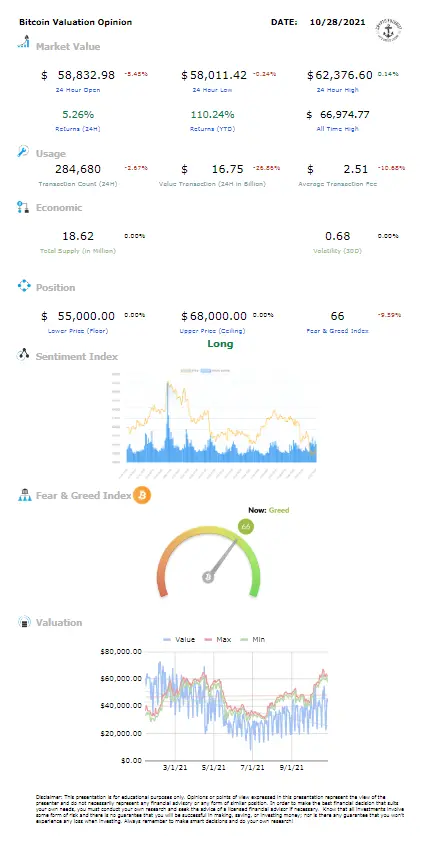Click the 2.51 average transaction fee value
This screenshot has width=440, height=841.
pyautogui.click(x=356, y=169)
